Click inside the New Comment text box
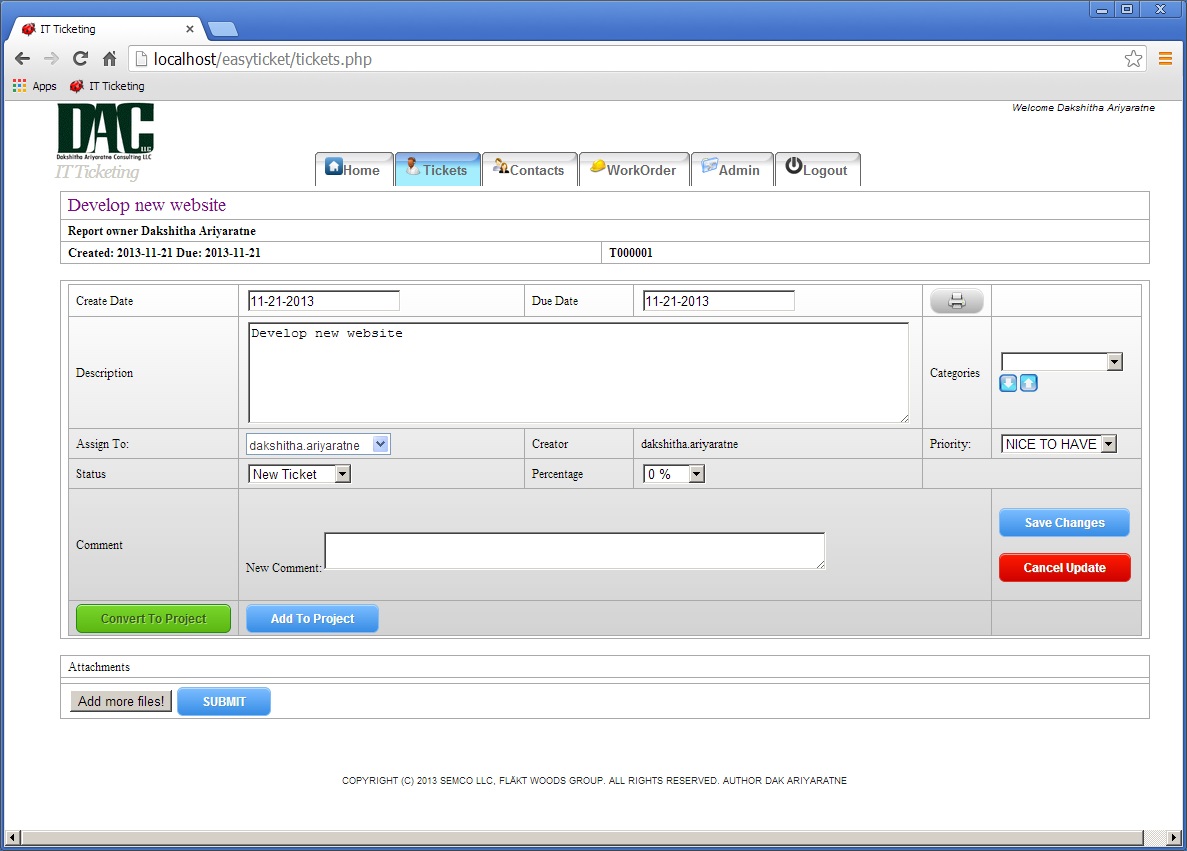 (x=574, y=551)
